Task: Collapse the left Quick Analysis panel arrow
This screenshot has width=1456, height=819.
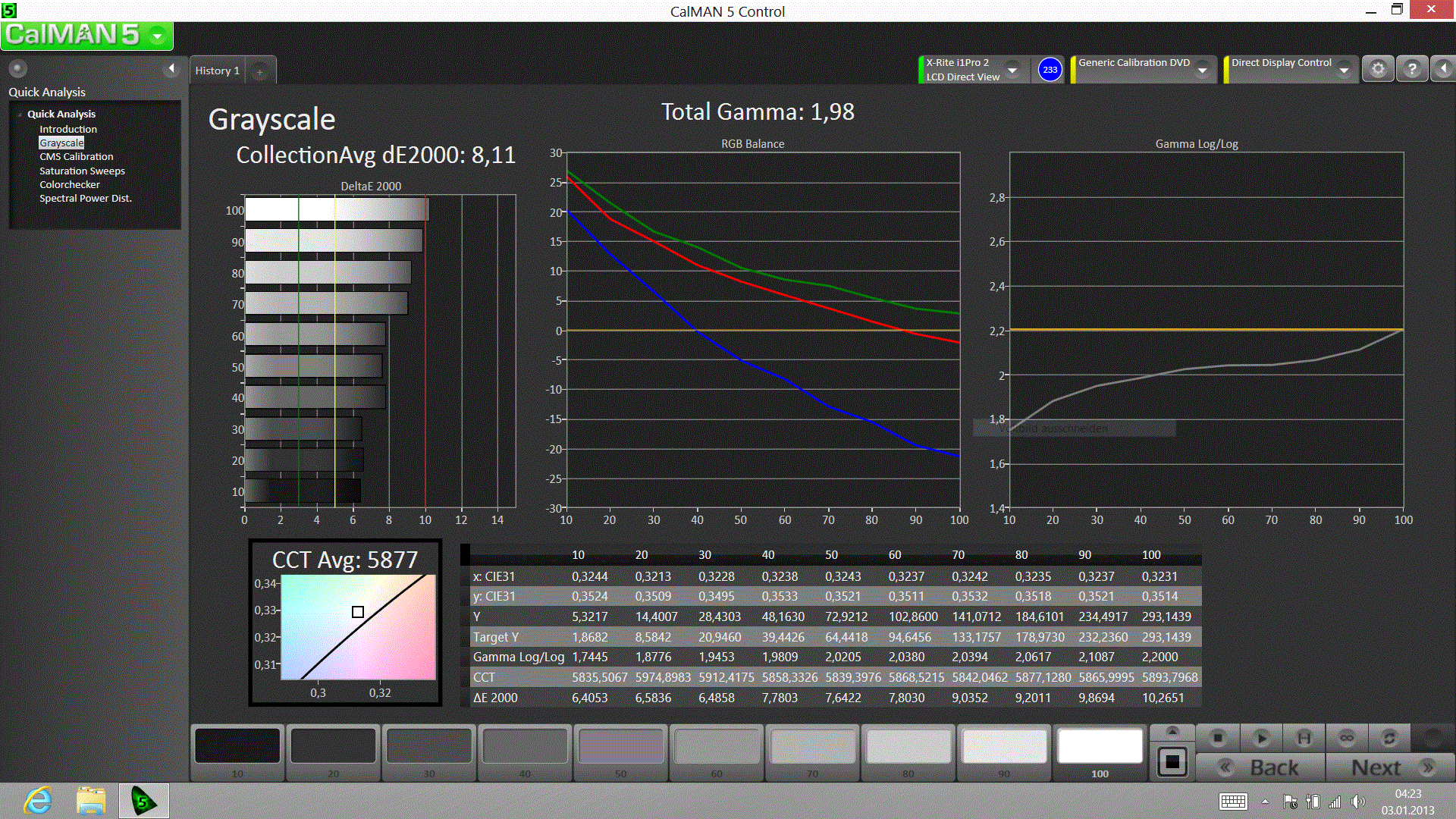Action: pyautogui.click(x=171, y=69)
